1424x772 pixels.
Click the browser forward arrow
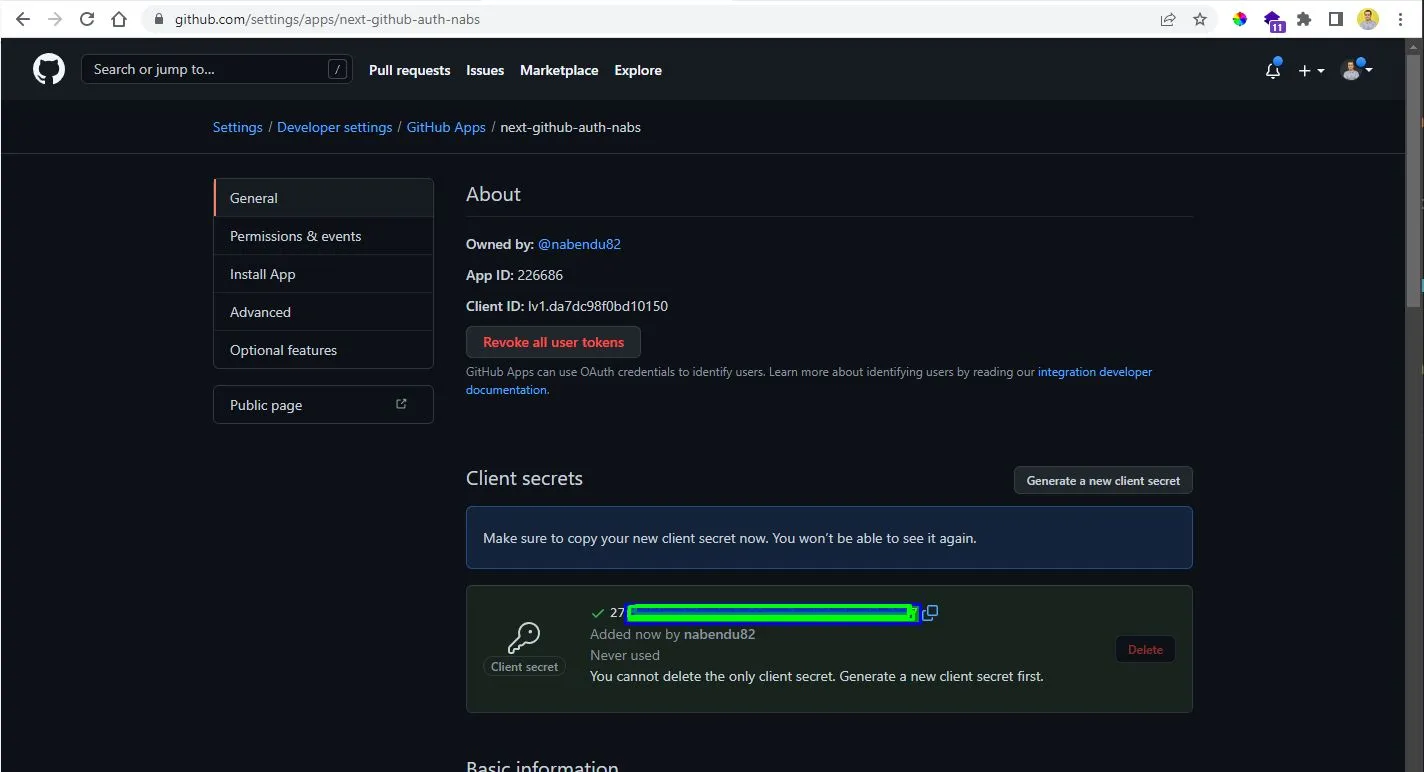pyautogui.click(x=54, y=19)
